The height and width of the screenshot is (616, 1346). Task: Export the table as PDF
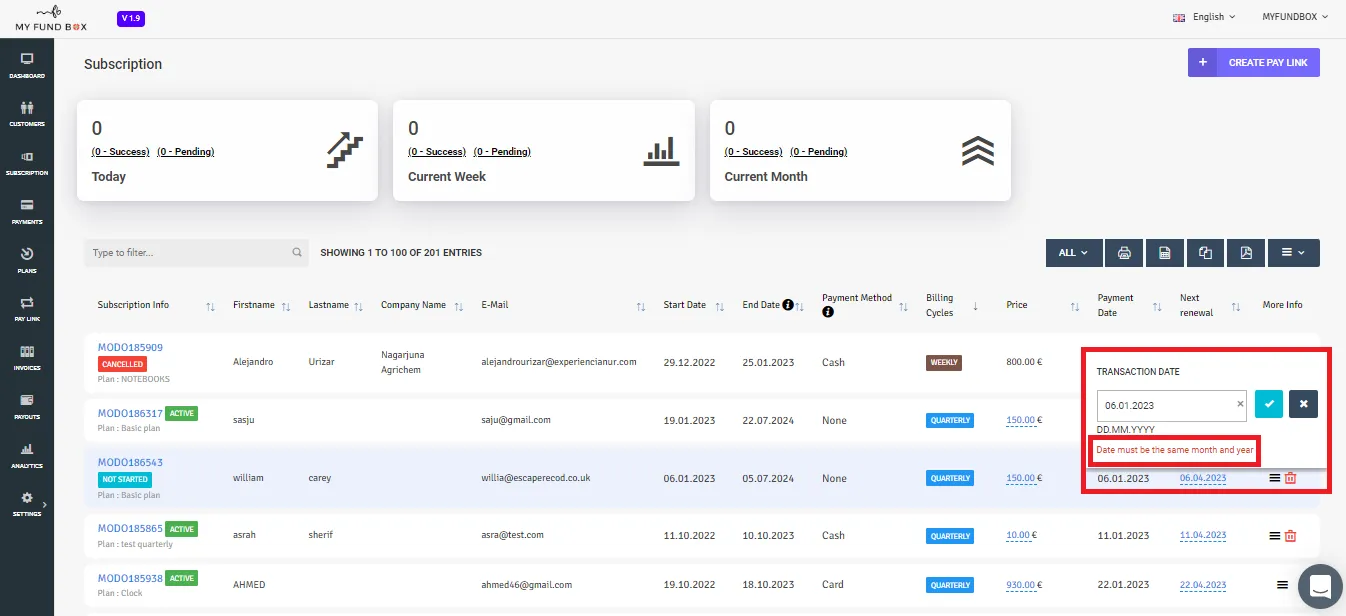pos(1246,253)
